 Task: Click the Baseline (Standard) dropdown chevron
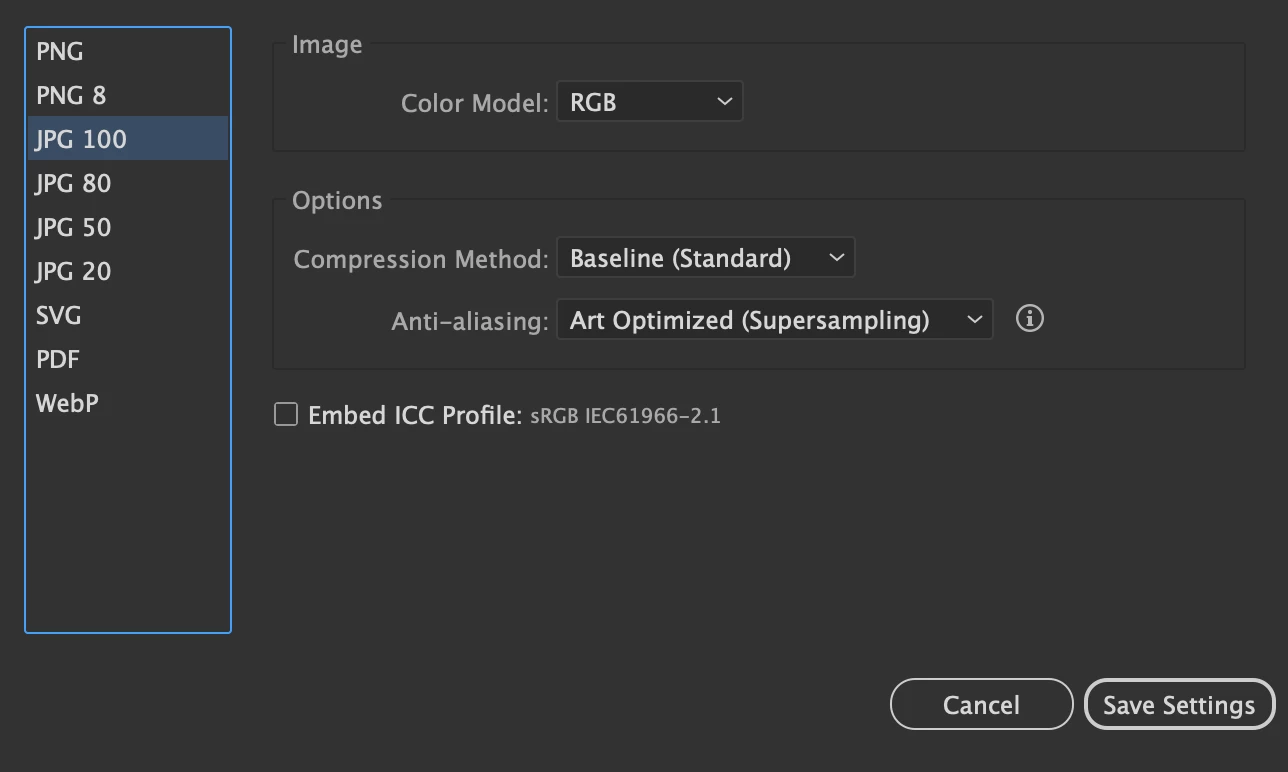pos(837,258)
